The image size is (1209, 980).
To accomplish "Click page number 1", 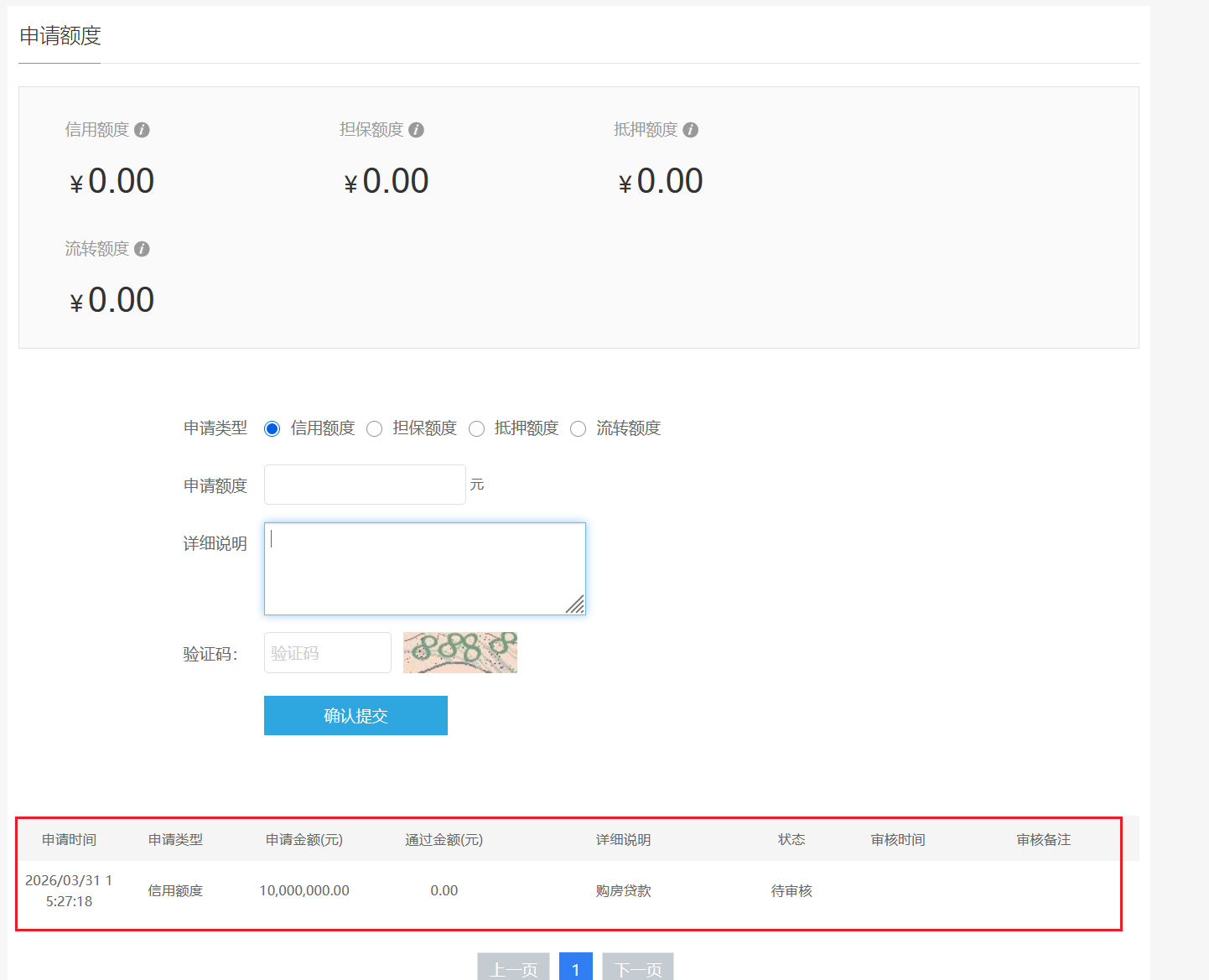I will coord(575,968).
